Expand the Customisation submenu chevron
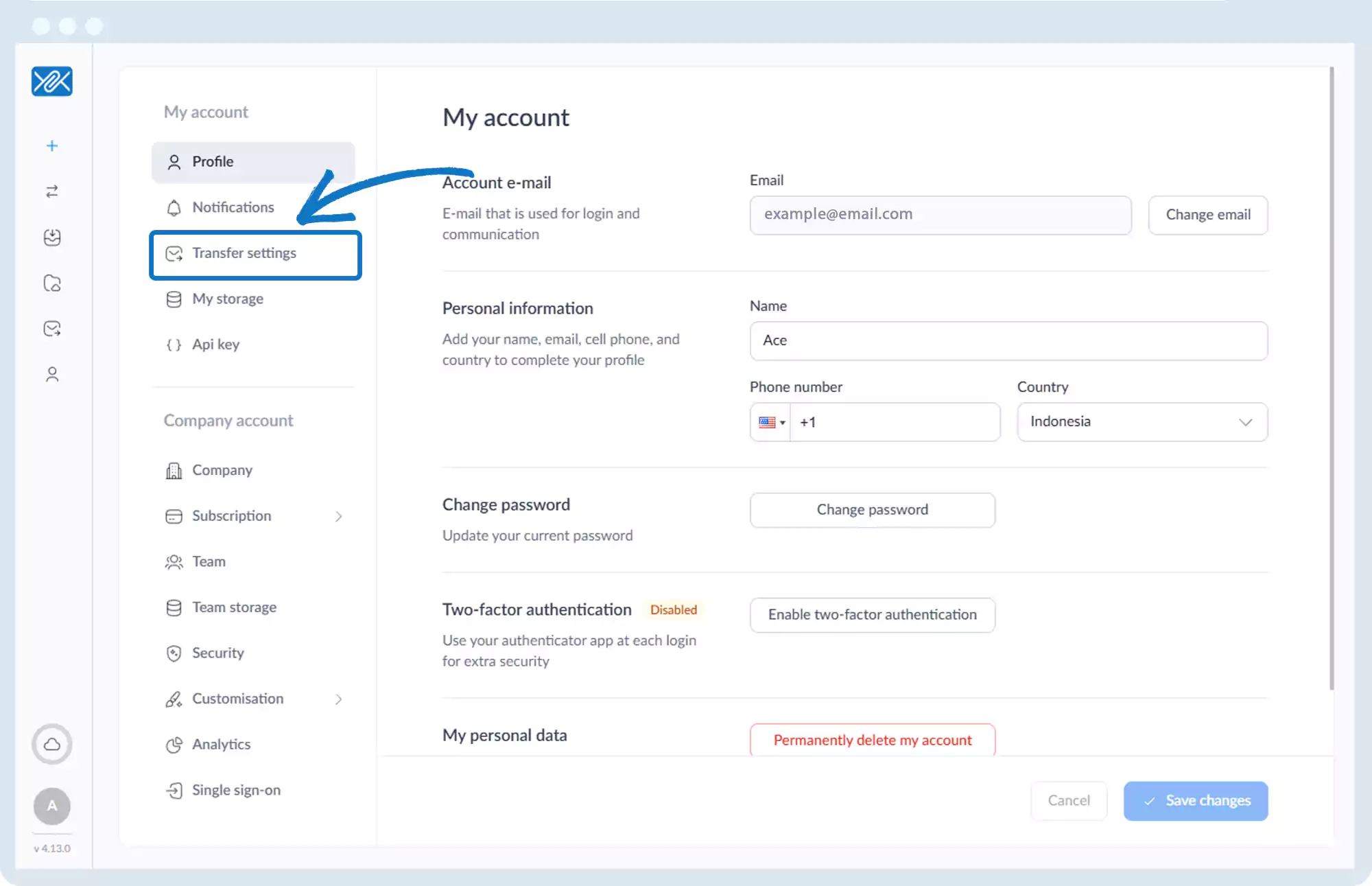 (338, 699)
